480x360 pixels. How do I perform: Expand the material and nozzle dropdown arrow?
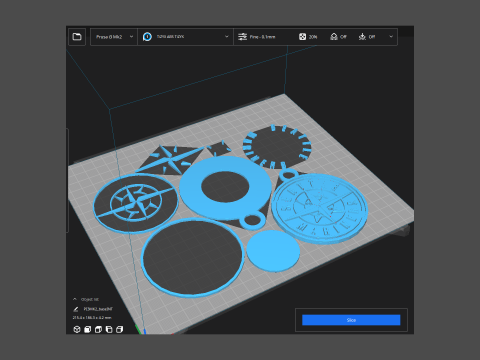227,37
